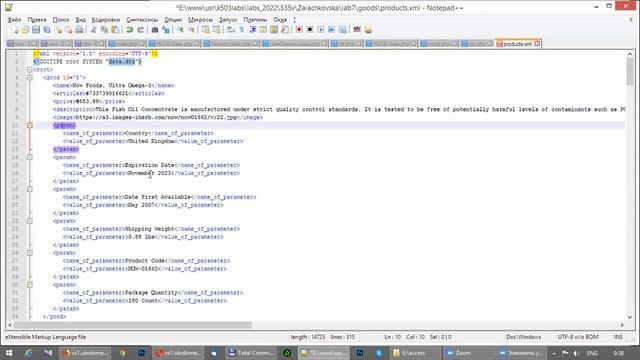This screenshot has width=640, height=360.
Task: Click the Redo toolbar icon
Action: 140,30
